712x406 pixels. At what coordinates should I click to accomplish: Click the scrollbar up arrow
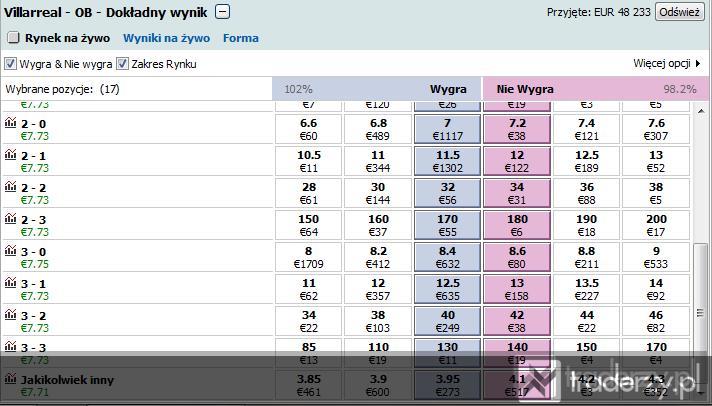701,111
